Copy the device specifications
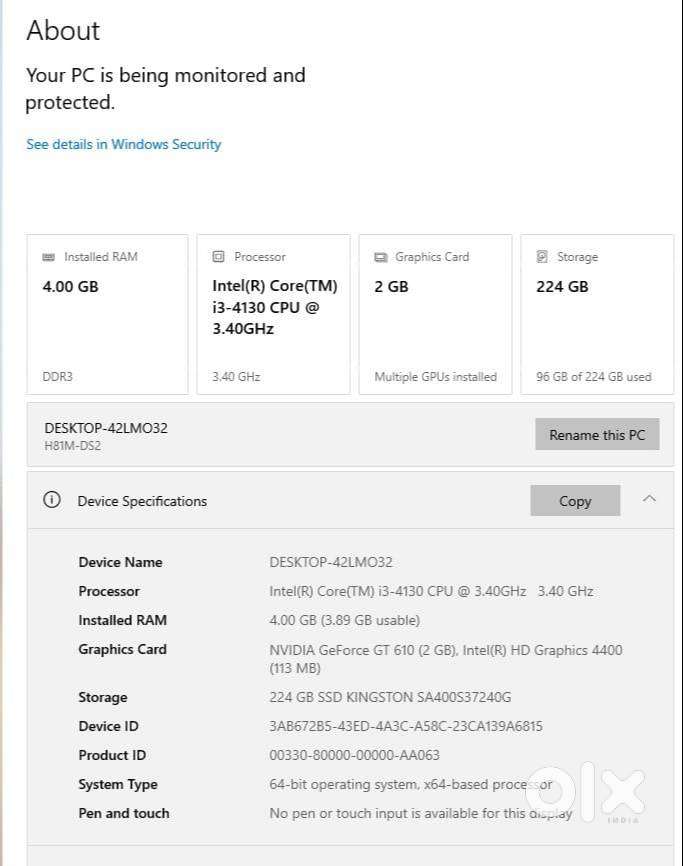683x866 pixels. (x=575, y=501)
